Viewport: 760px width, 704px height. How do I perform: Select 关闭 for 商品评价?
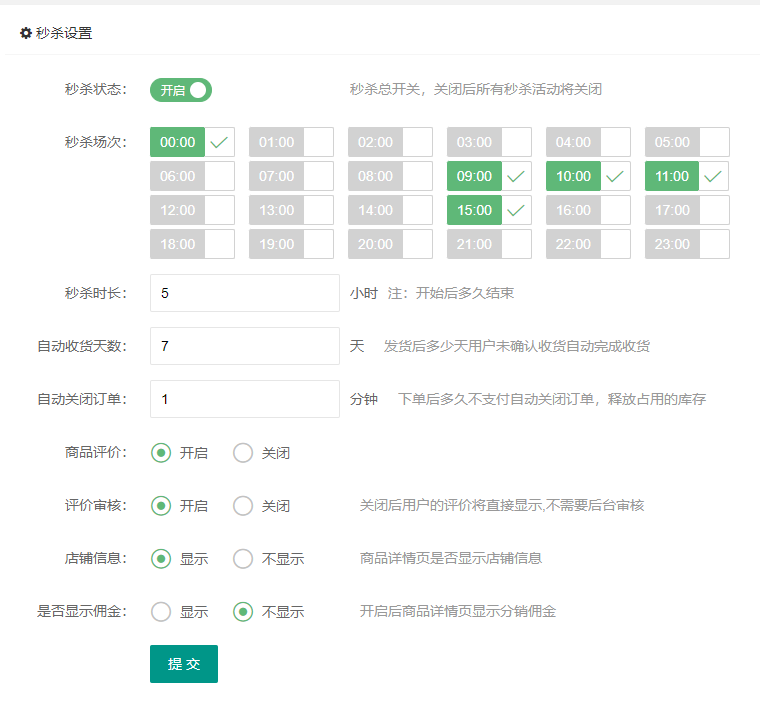pos(243,453)
